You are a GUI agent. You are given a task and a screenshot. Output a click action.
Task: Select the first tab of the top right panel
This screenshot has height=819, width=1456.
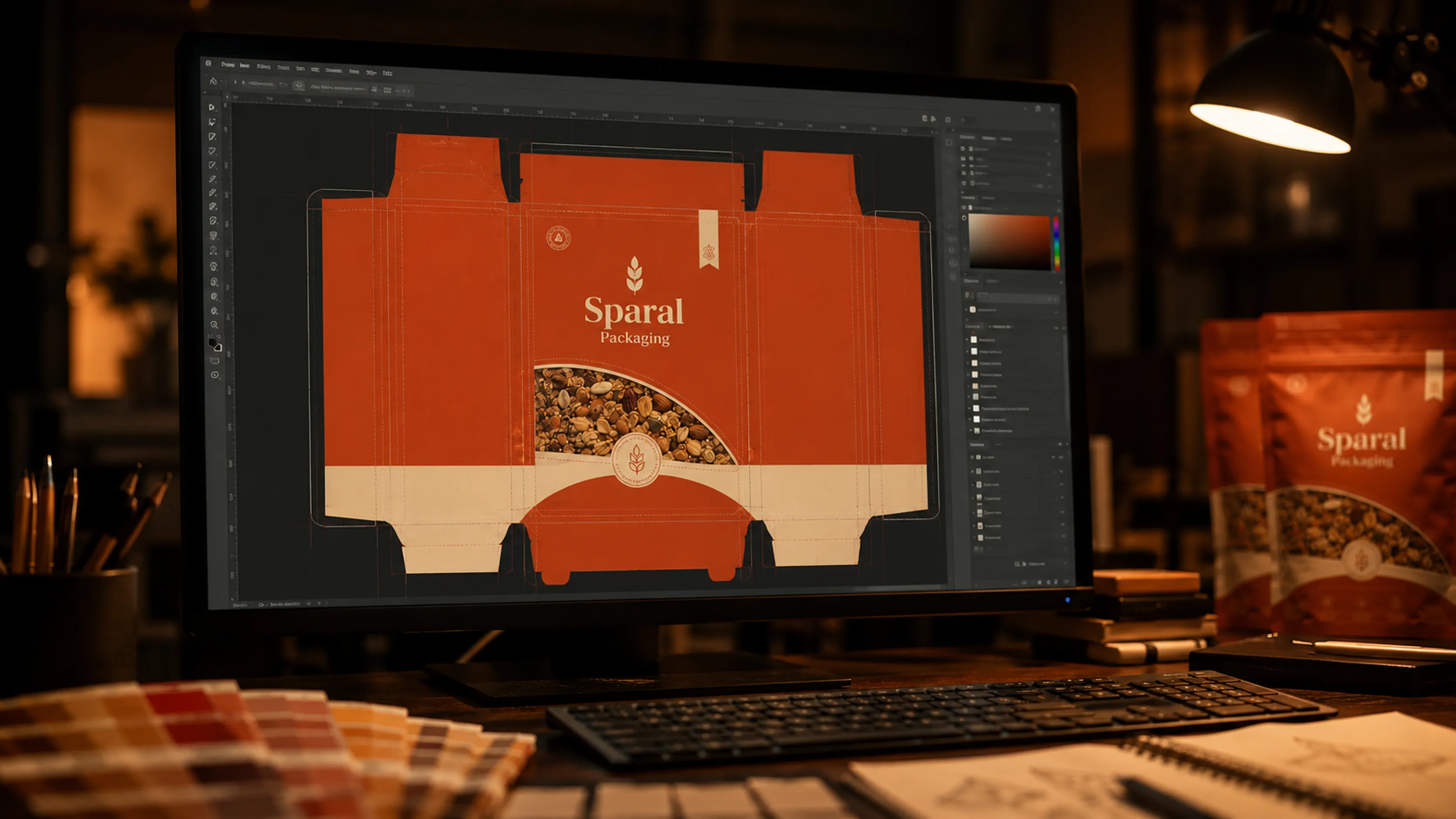tap(967, 137)
